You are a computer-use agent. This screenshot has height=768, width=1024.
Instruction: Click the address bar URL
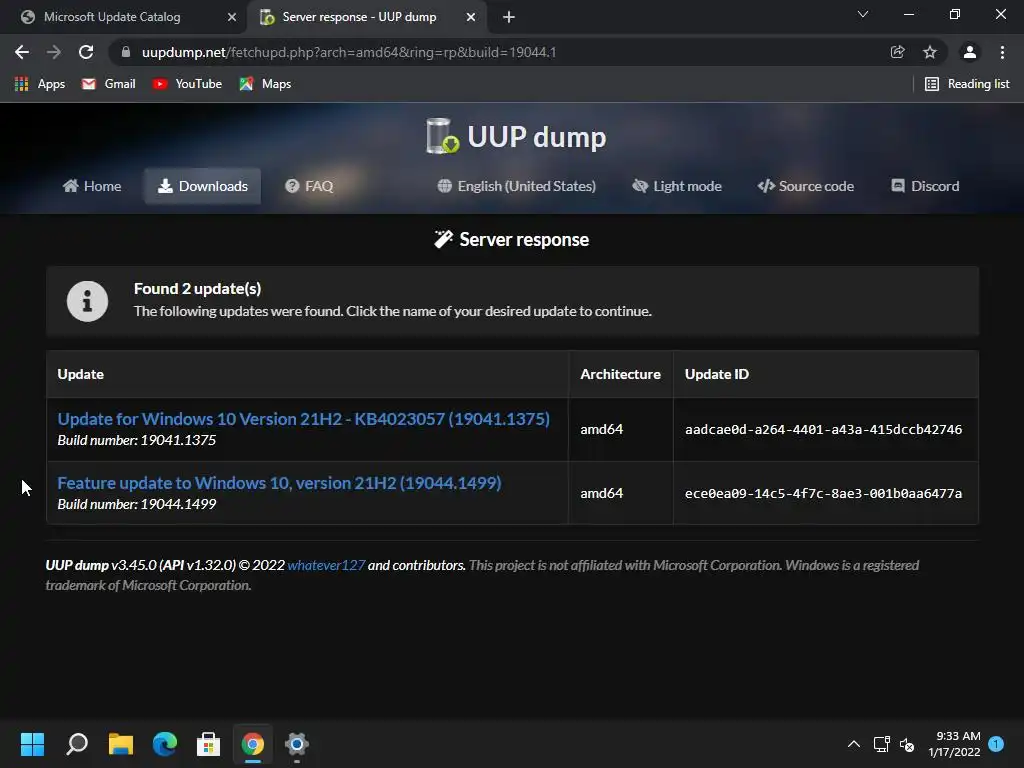tap(349, 52)
